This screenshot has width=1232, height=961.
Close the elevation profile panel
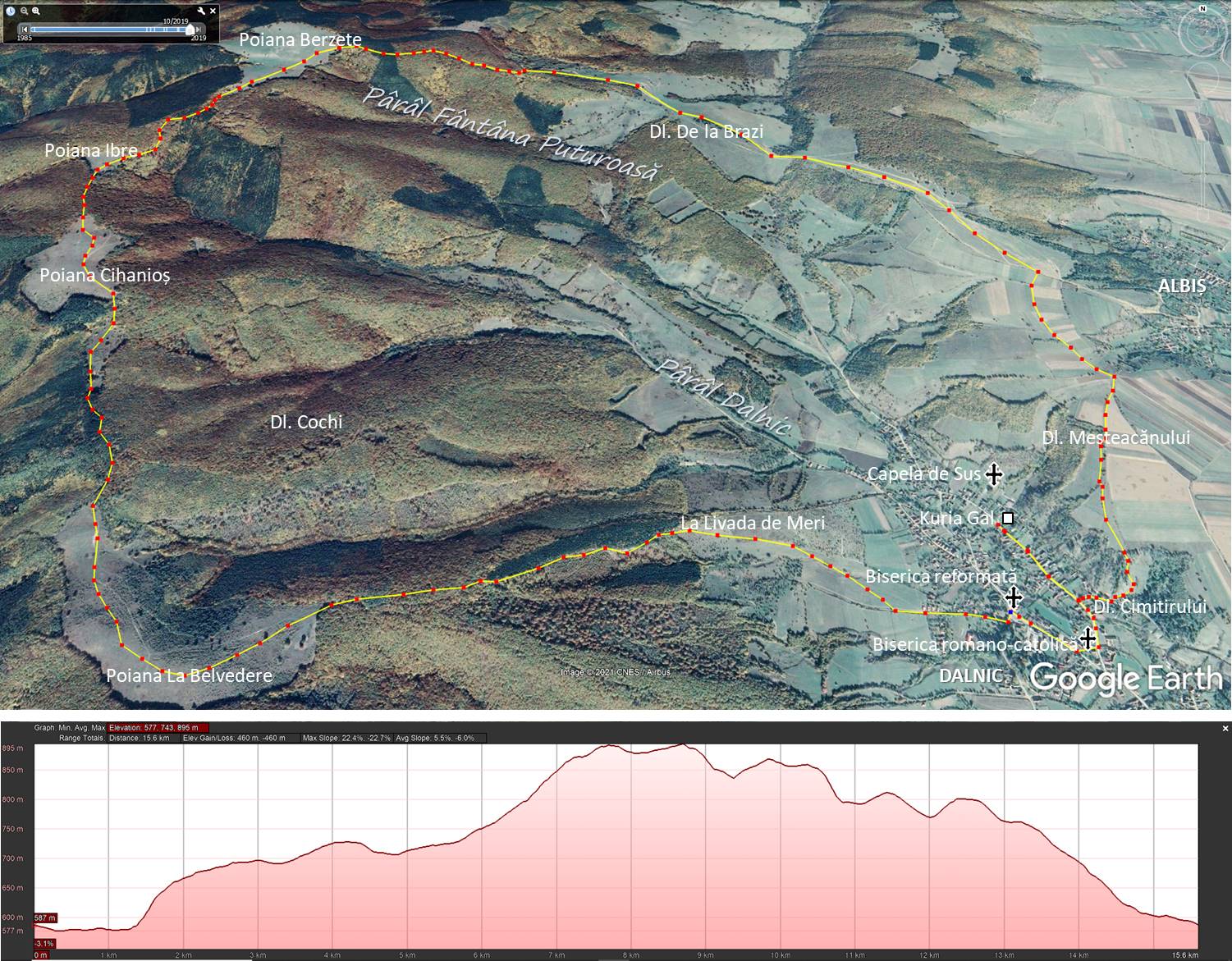coord(1225,728)
